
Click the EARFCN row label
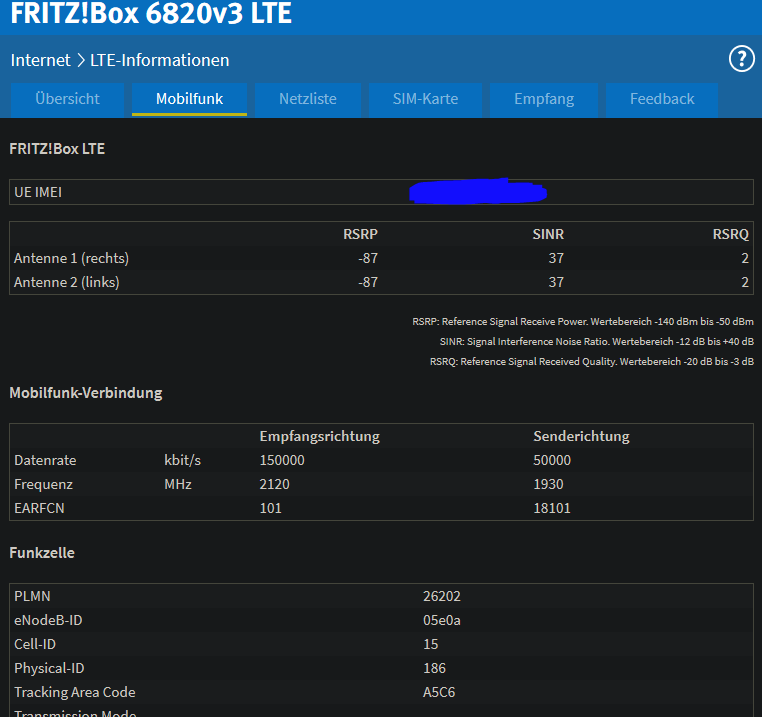39,508
